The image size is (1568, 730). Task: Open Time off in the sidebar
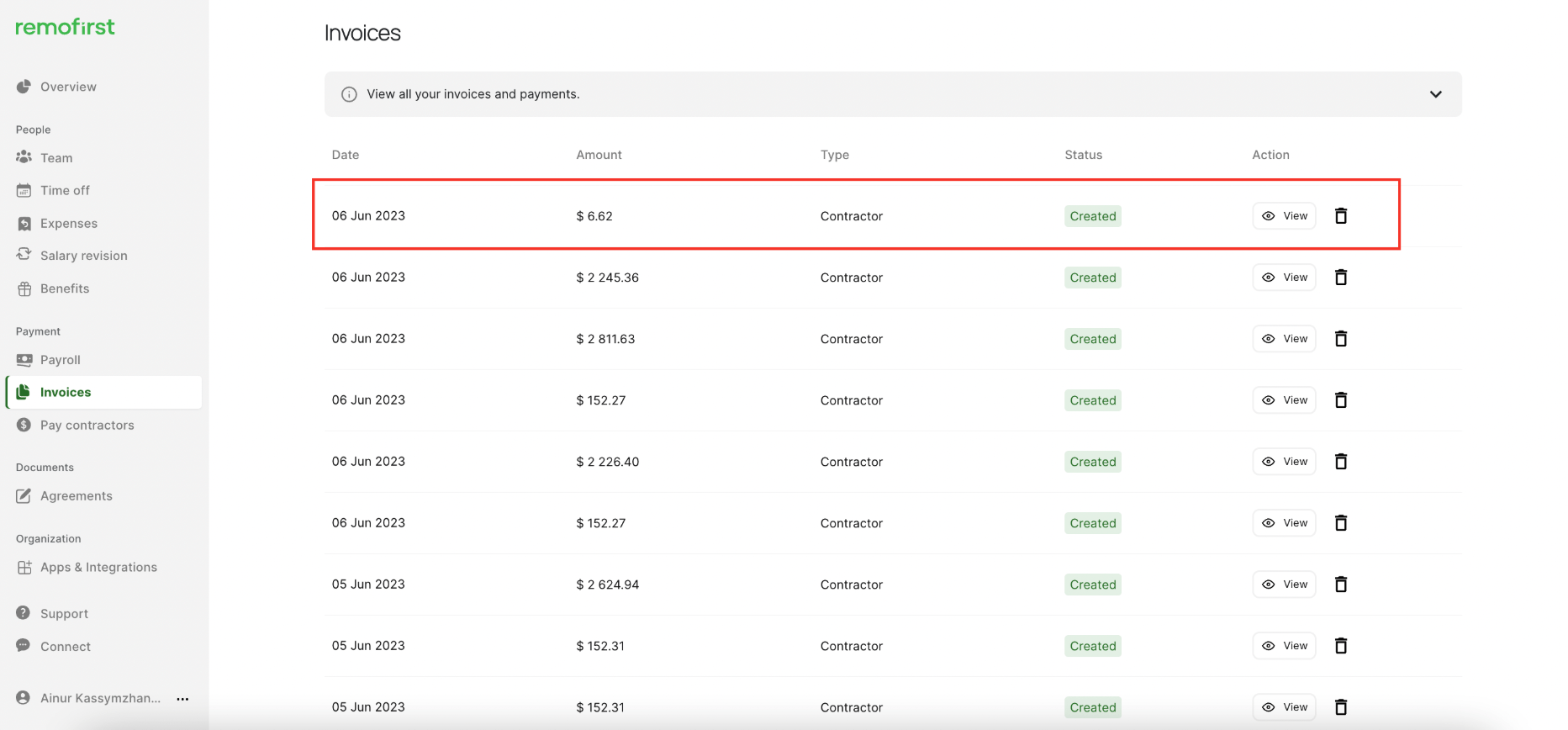[65, 191]
